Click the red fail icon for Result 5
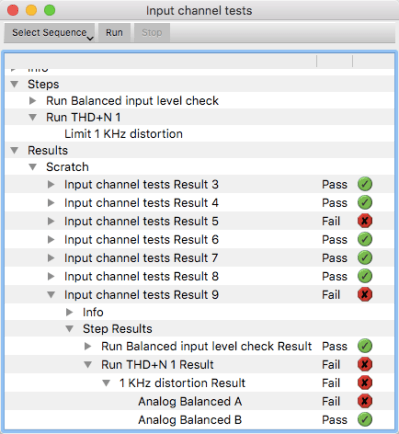 (x=365, y=221)
